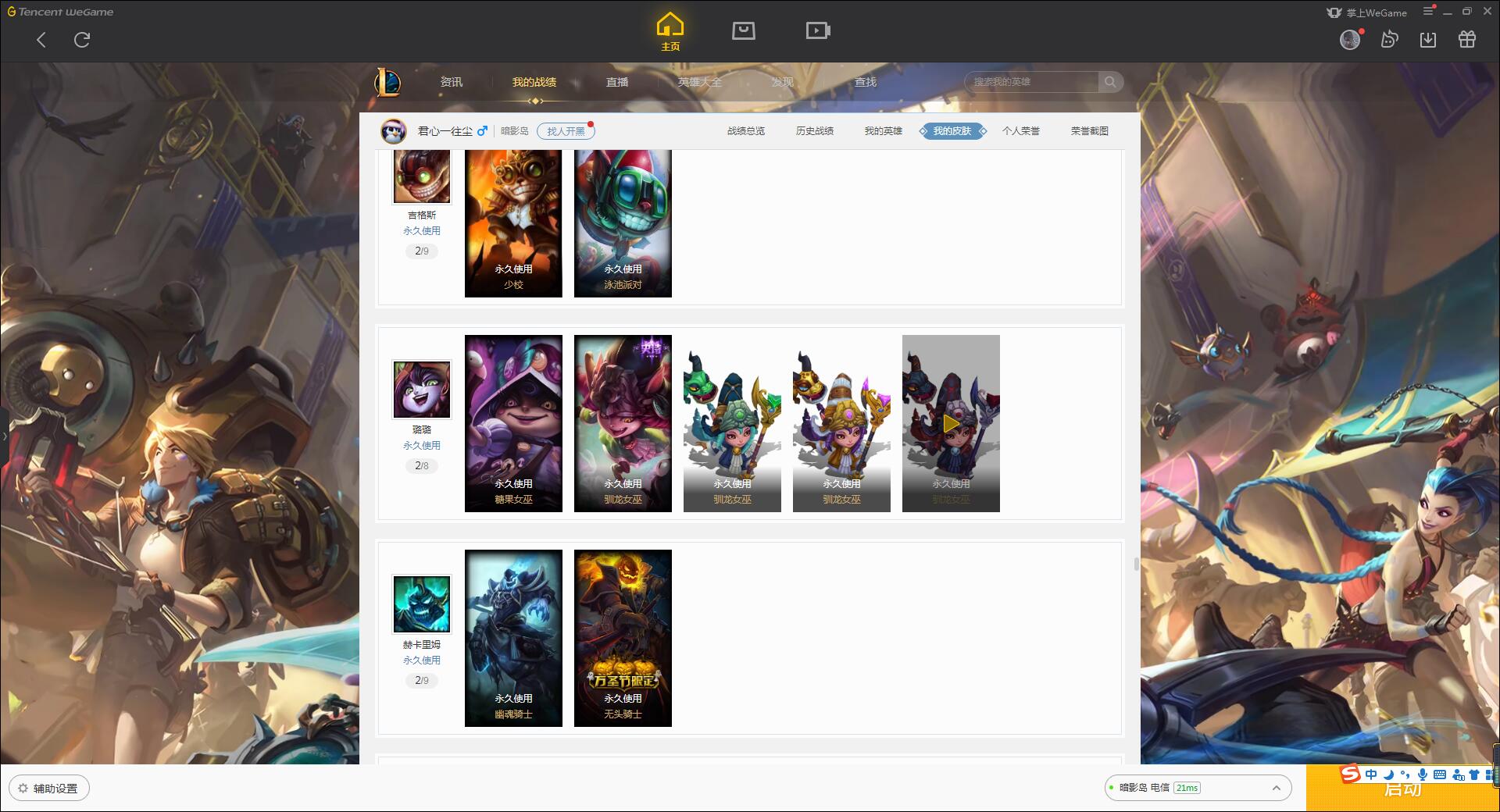Click the 吉格斯 champion portrait
The height and width of the screenshot is (812, 1500).
click(x=422, y=176)
